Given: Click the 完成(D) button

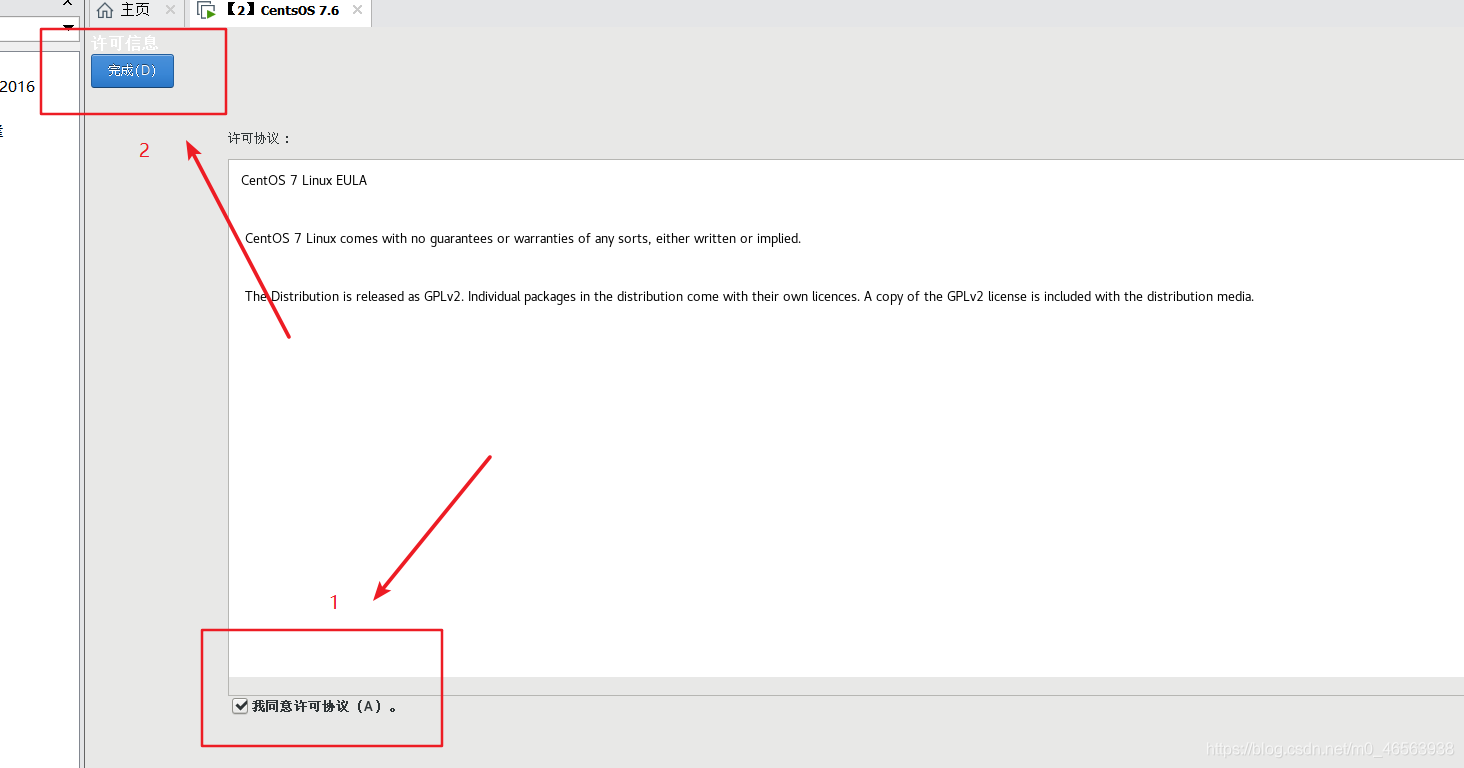Looking at the screenshot, I should (x=131, y=70).
